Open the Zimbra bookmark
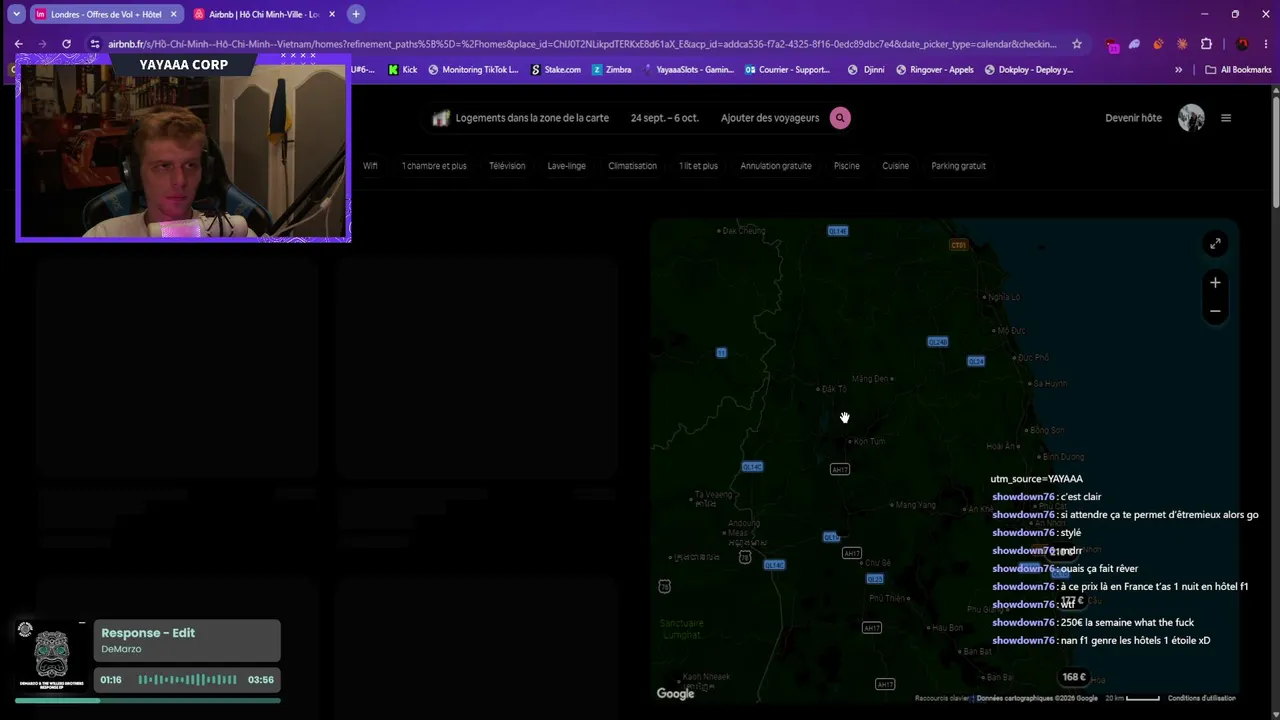This screenshot has width=1280, height=720. pos(612,70)
